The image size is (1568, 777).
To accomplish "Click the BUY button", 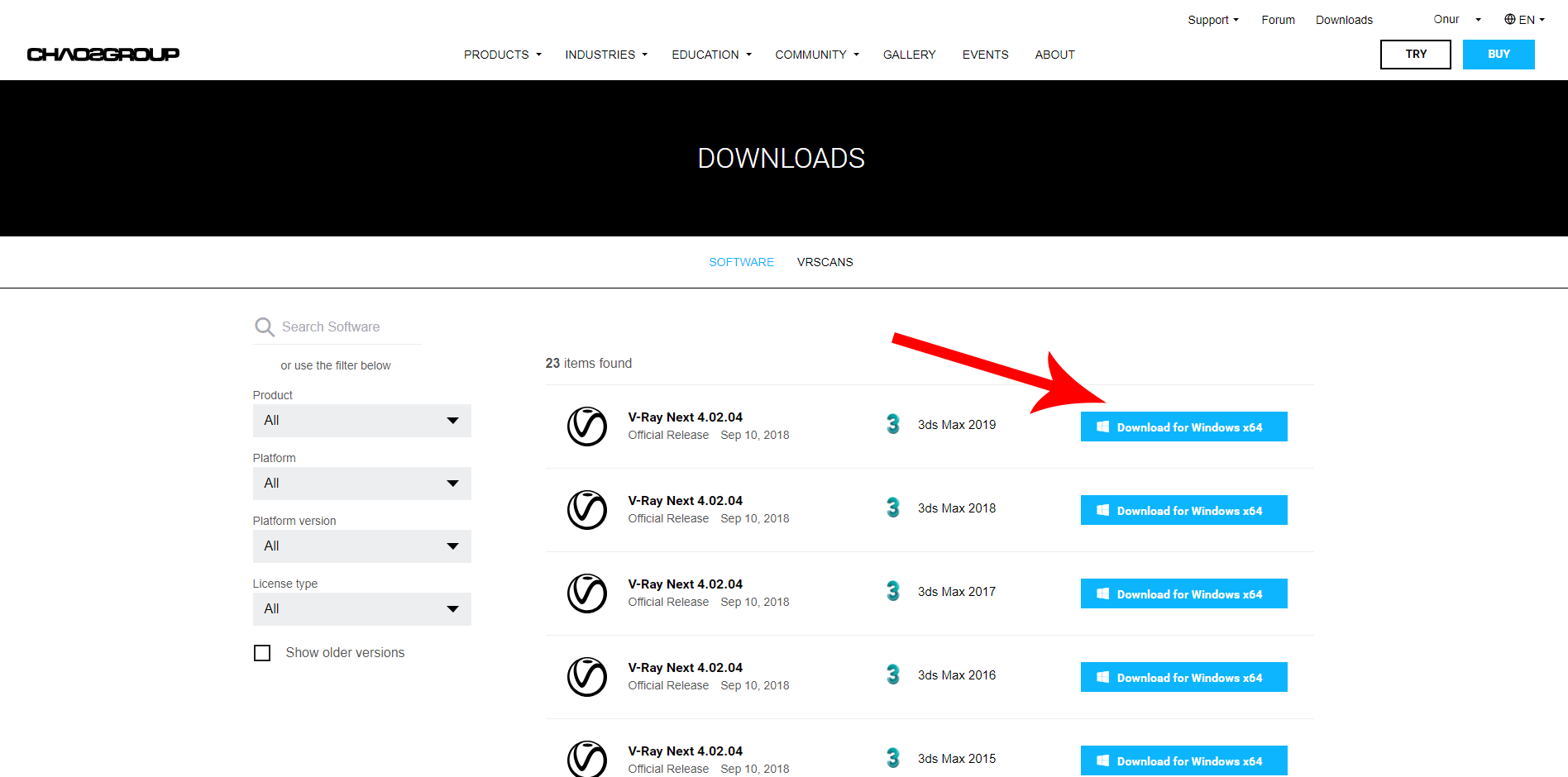I will pos(1499,55).
